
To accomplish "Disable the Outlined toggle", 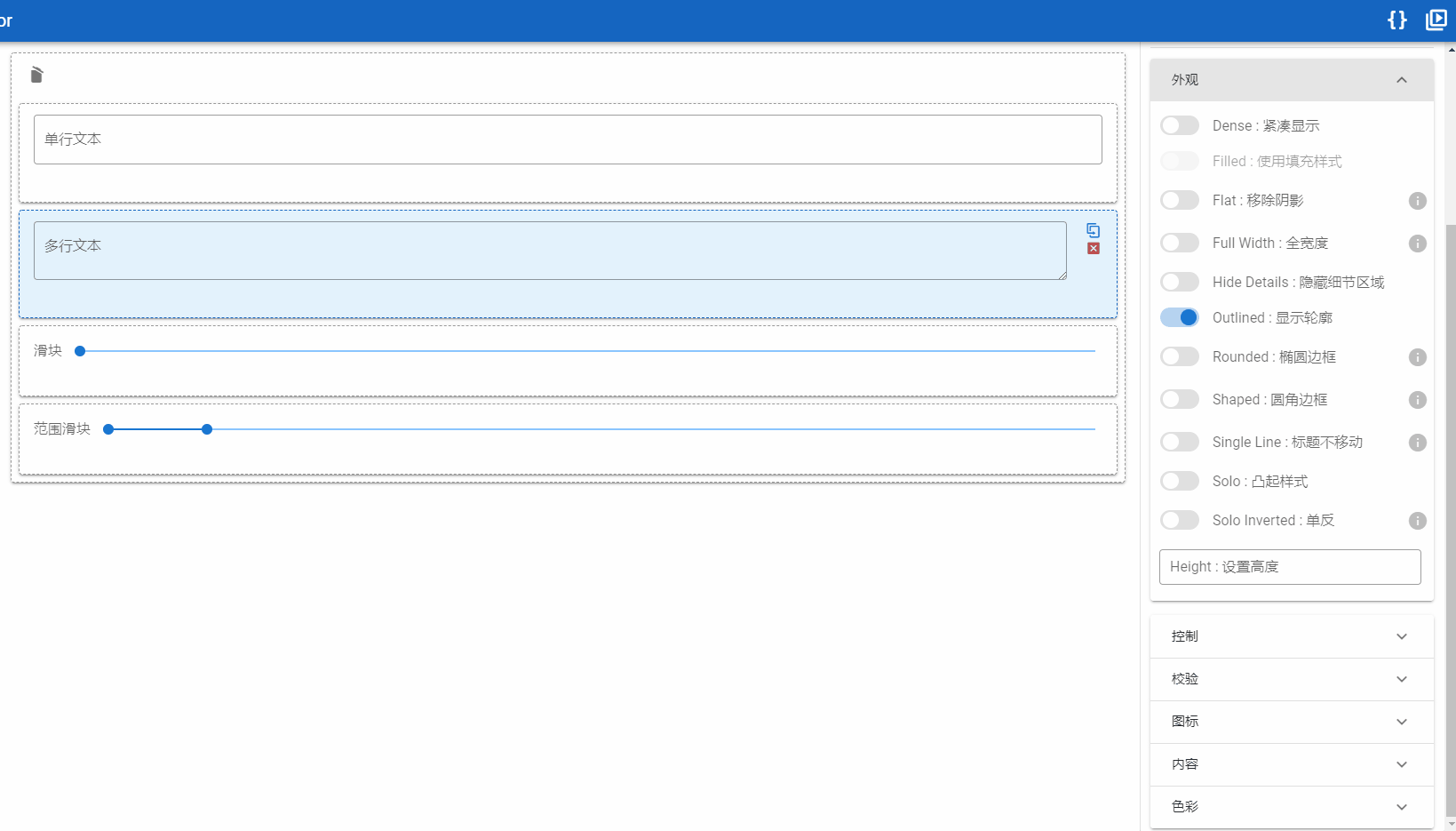I will (1180, 317).
